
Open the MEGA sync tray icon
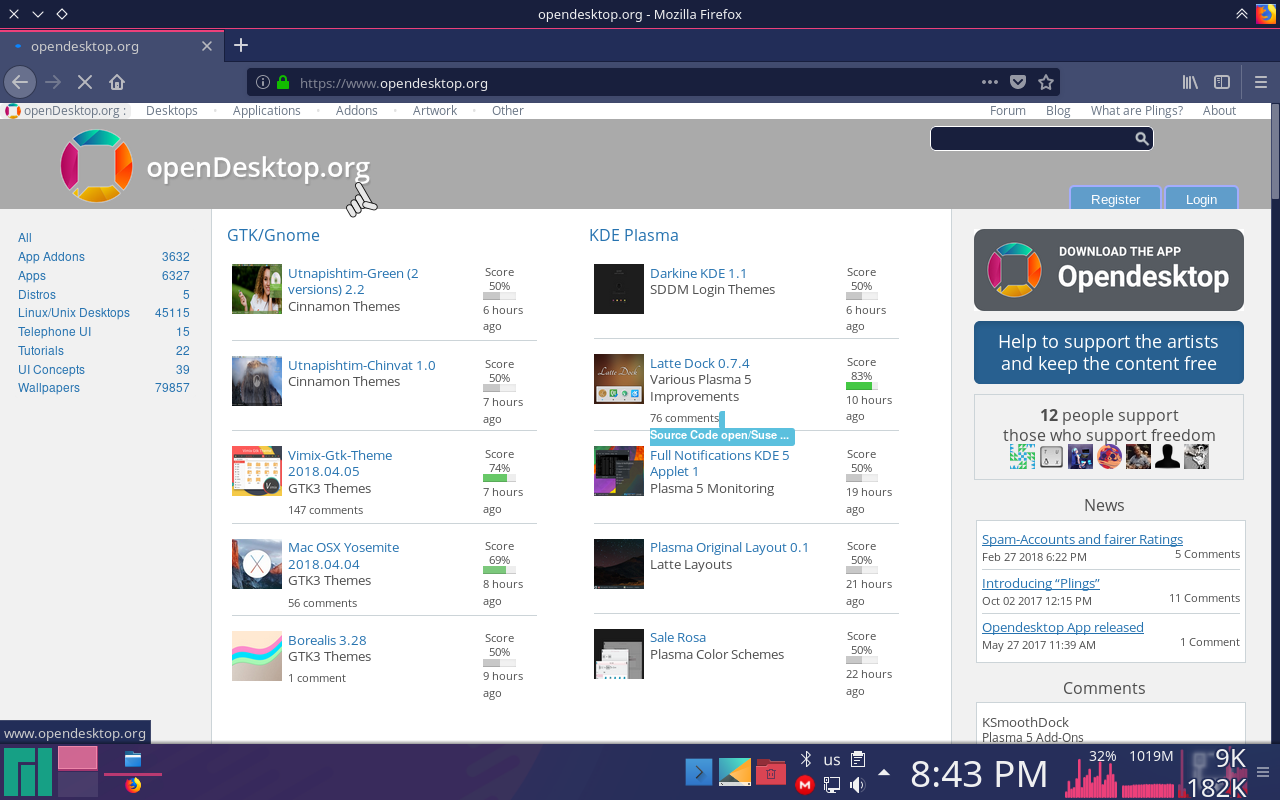[x=805, y=785]
